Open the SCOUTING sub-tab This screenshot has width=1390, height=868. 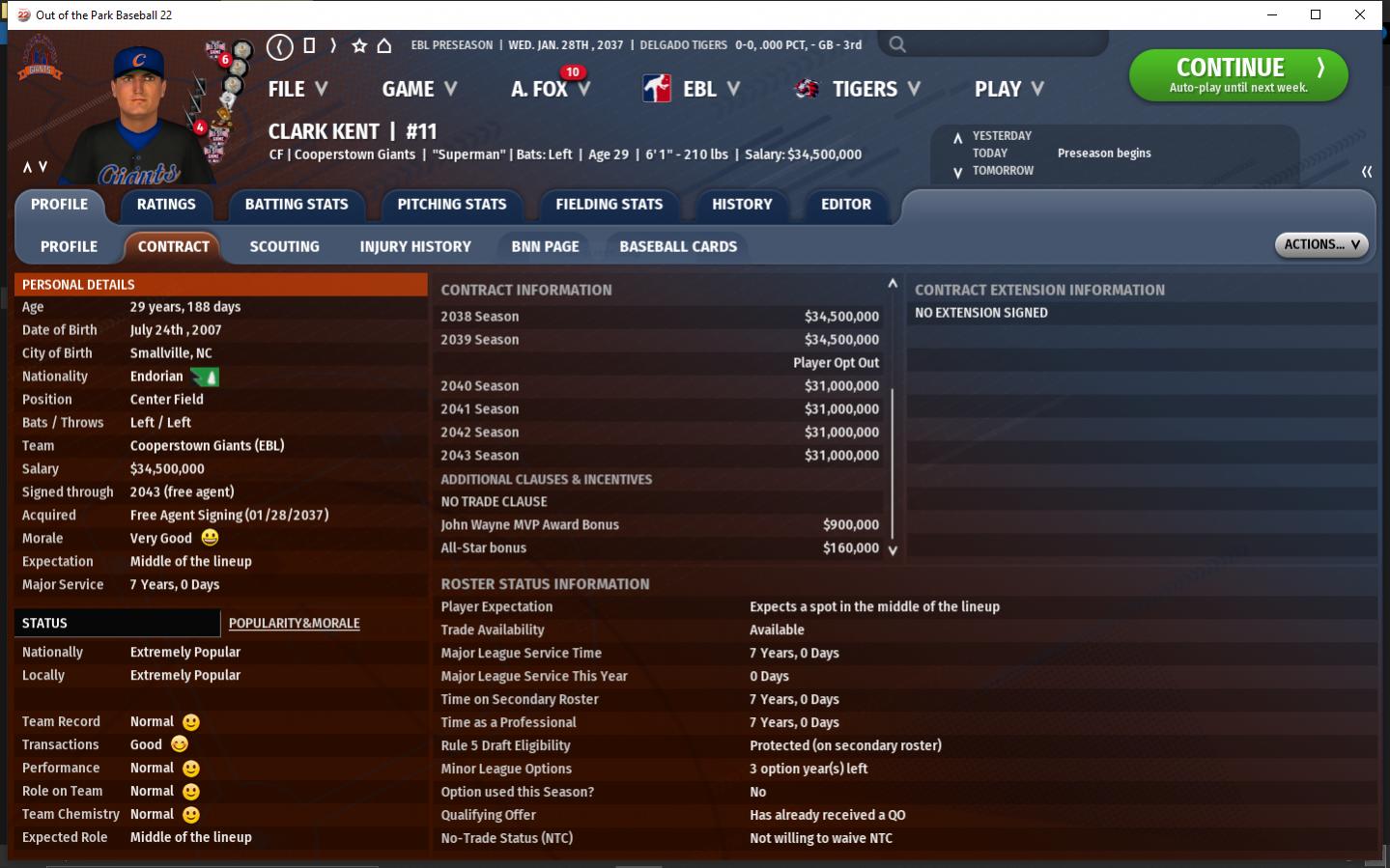284,247
